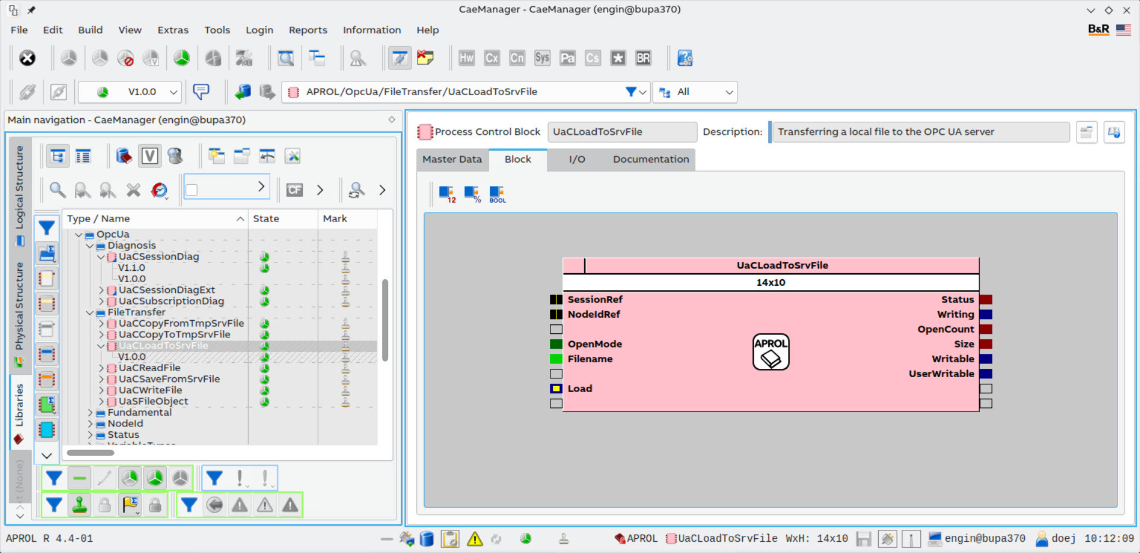Click the Sys toolbar icon

[542, 58]
